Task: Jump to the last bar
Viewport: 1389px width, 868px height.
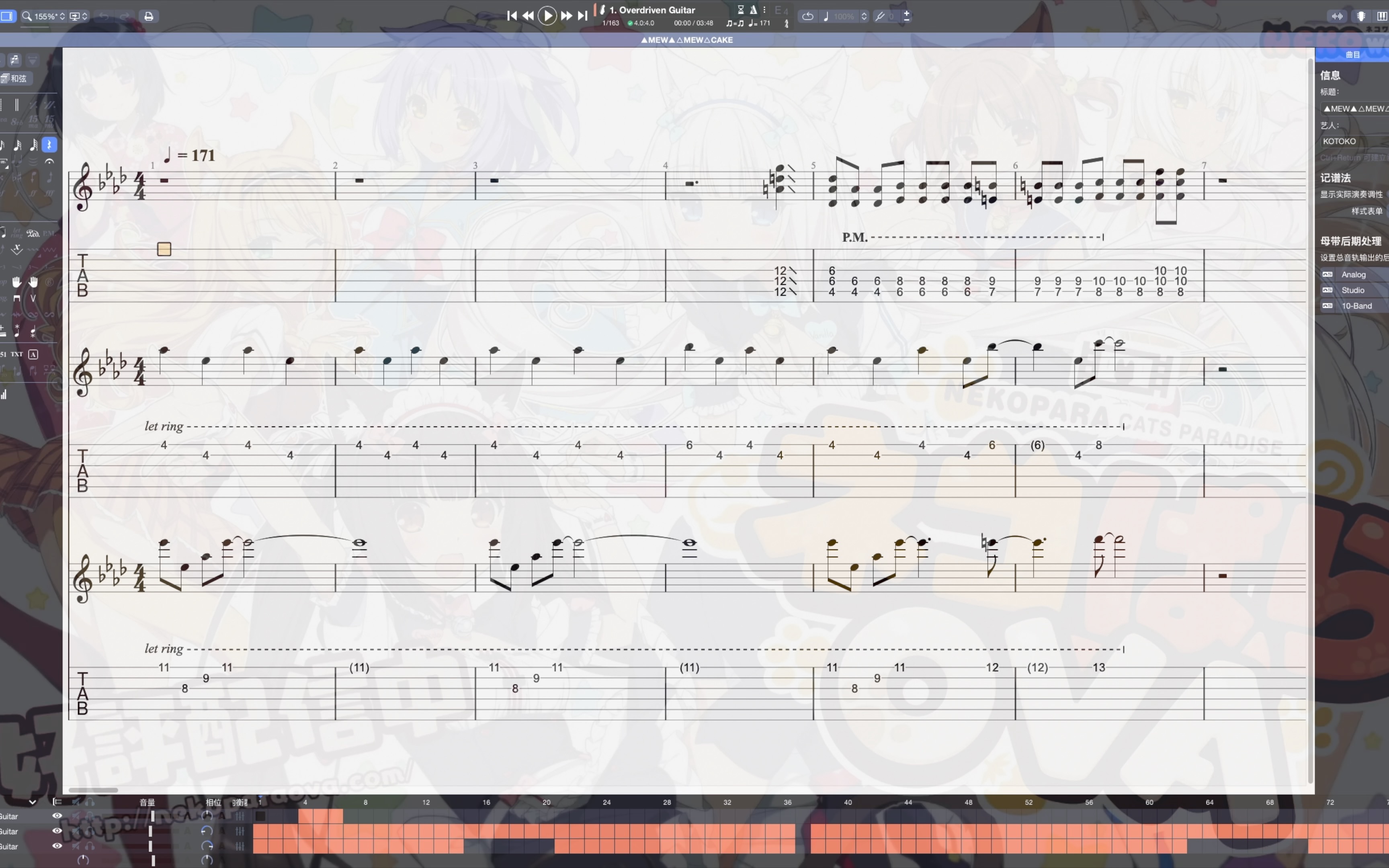Action: click(583, 16)
